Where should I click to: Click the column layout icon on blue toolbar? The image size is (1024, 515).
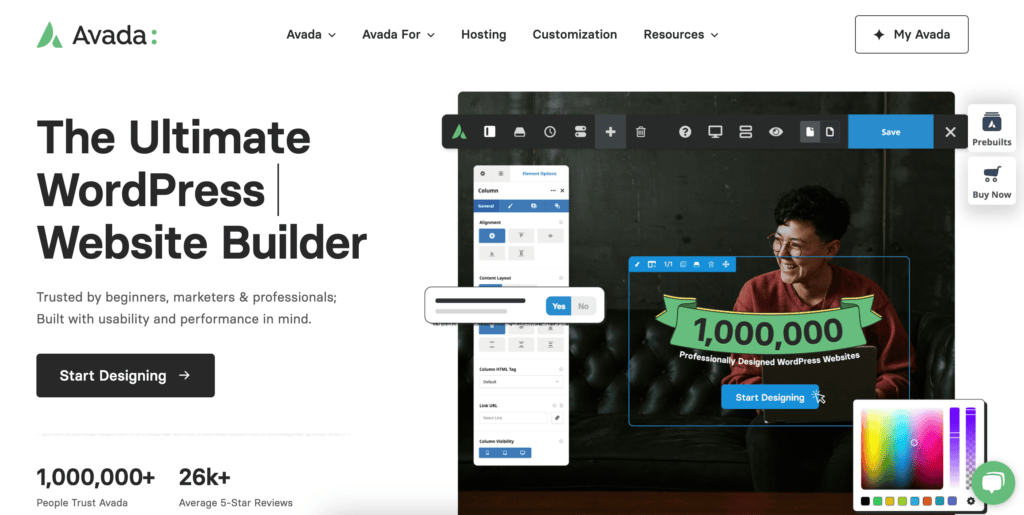click(x=652, y=264)
